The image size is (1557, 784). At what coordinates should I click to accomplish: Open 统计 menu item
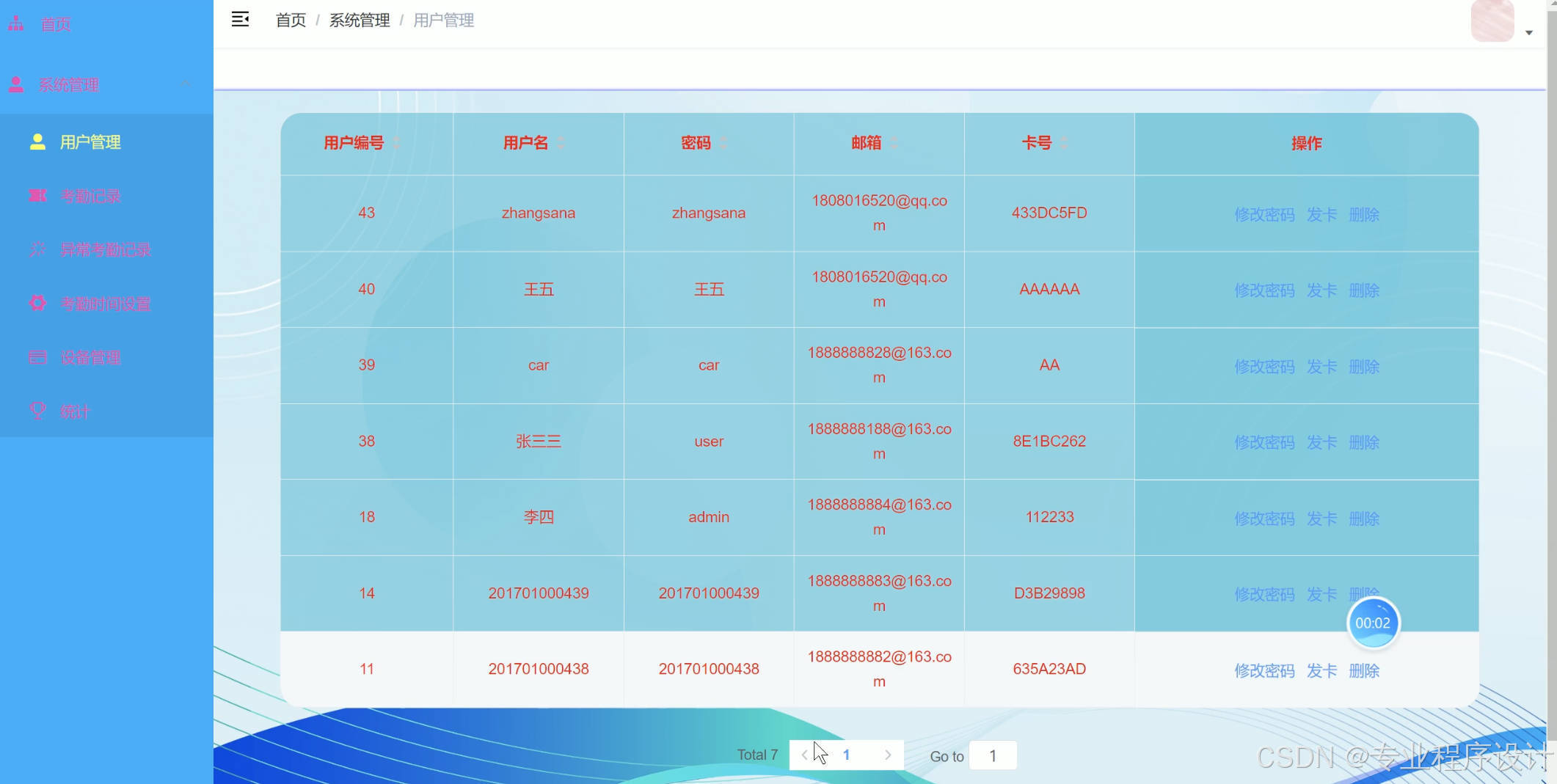(x=75, y=411)
